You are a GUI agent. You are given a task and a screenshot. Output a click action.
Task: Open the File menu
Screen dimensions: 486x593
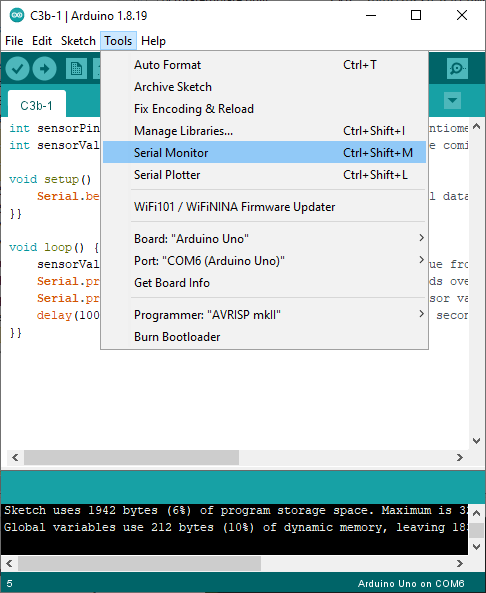(14, 41)
